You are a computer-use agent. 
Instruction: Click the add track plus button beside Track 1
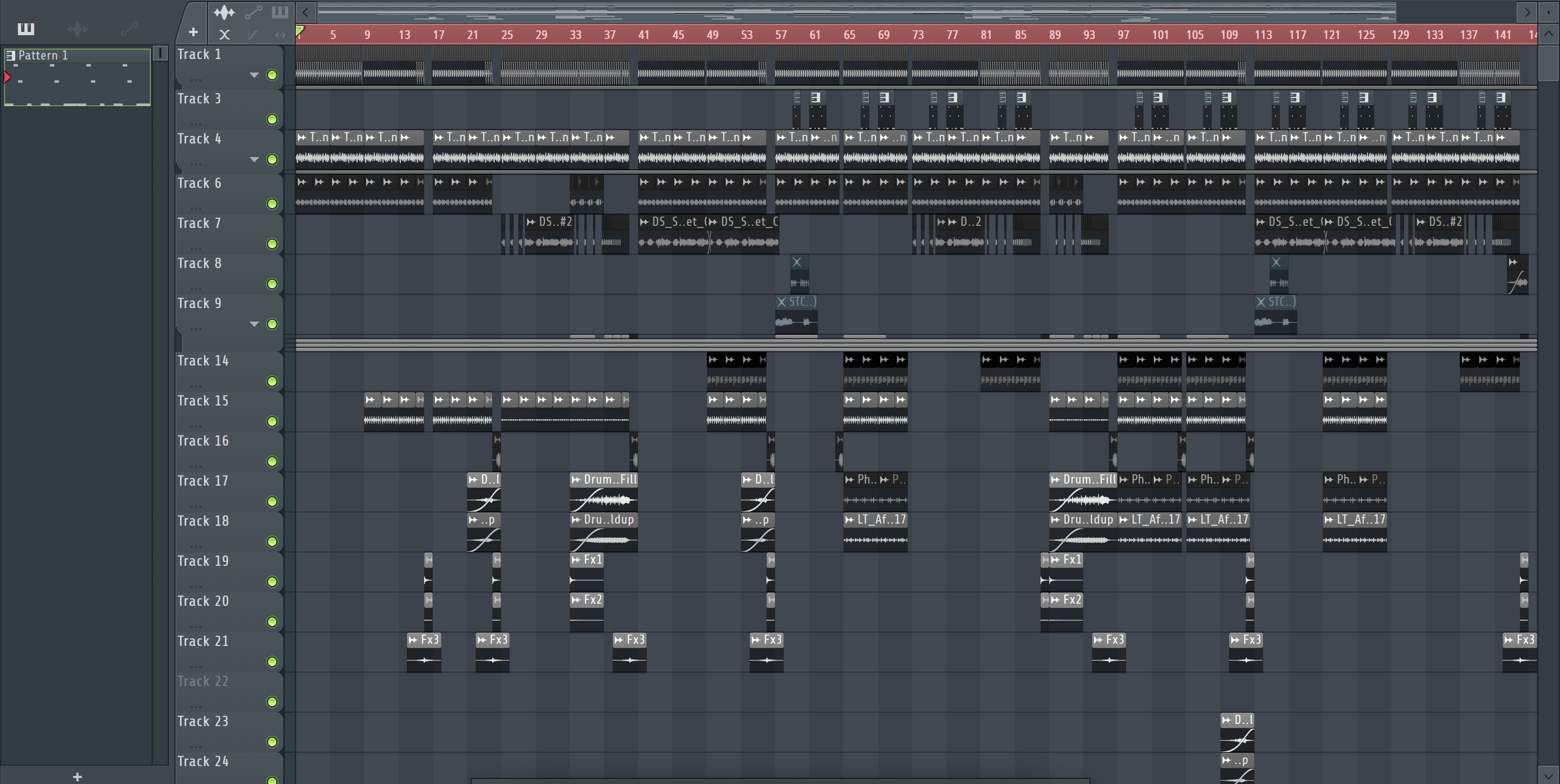193,32
